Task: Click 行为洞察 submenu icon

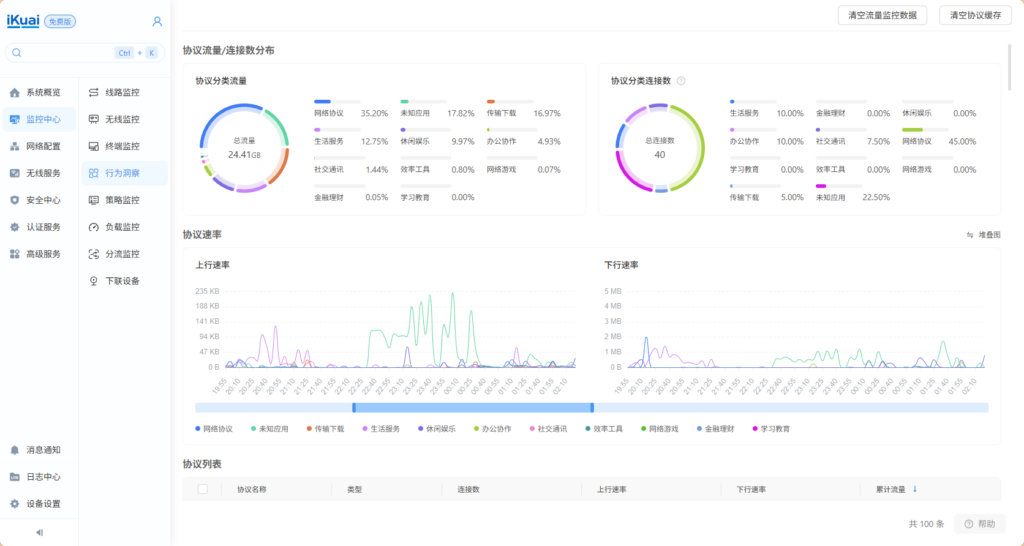Action: tap(93, 173)
